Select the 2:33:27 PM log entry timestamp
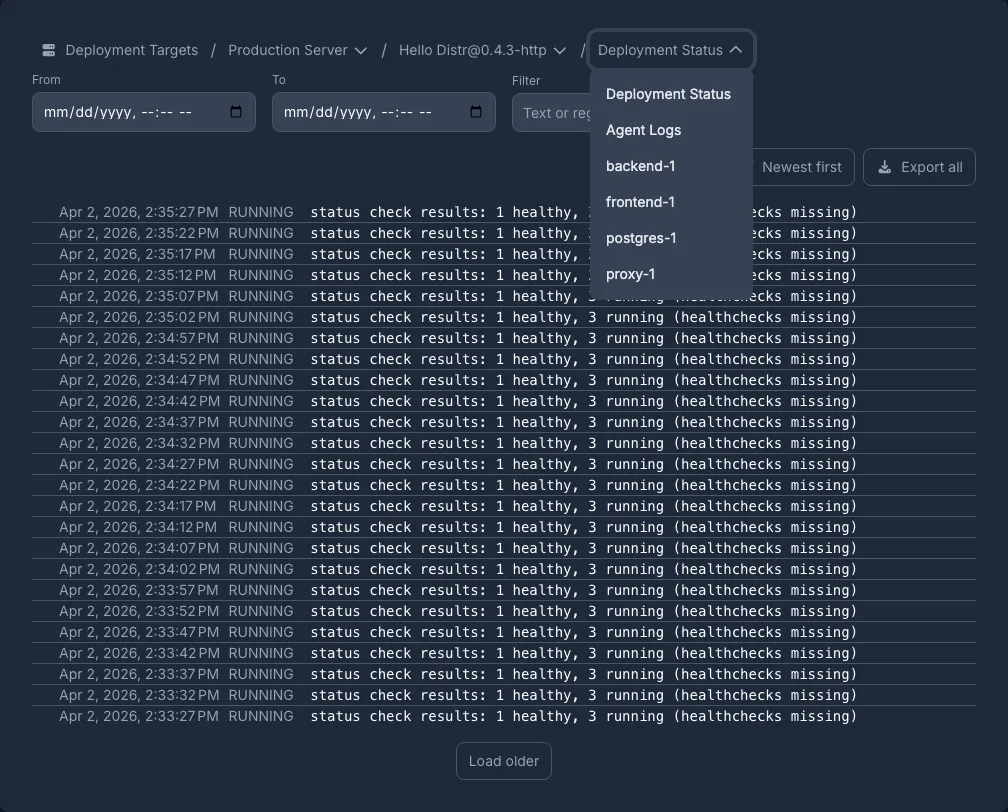1008x812 pixels. [x=139, y=716]
